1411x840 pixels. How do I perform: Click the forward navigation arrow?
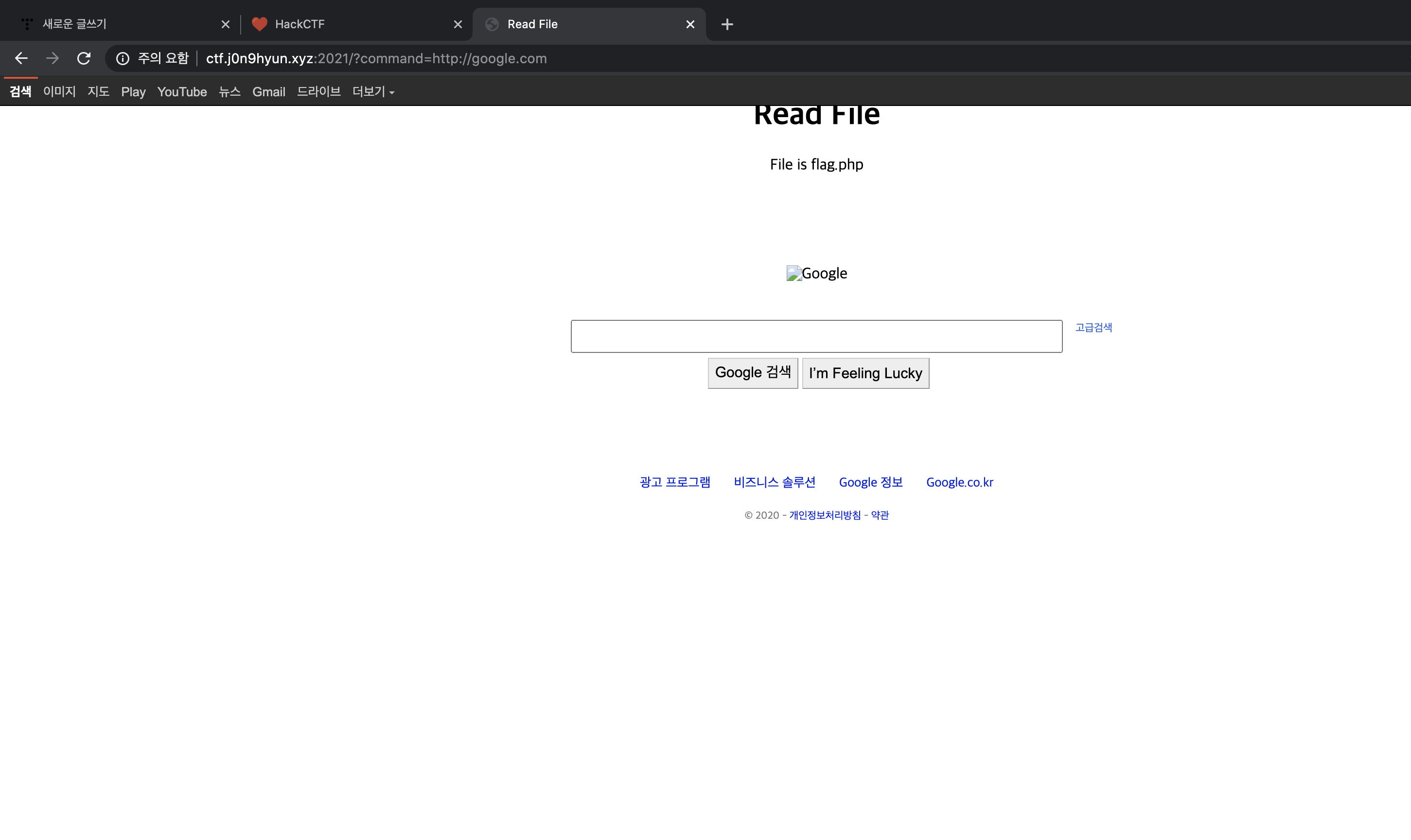(x=53, y=58)
